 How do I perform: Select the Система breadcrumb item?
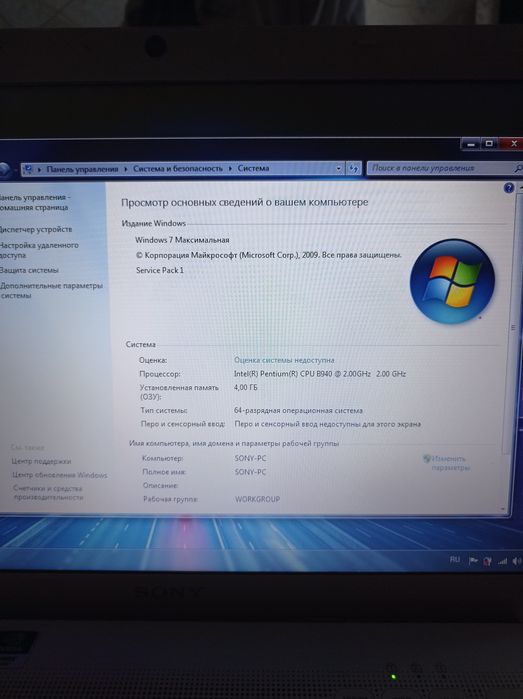click(x=253, y=168)
